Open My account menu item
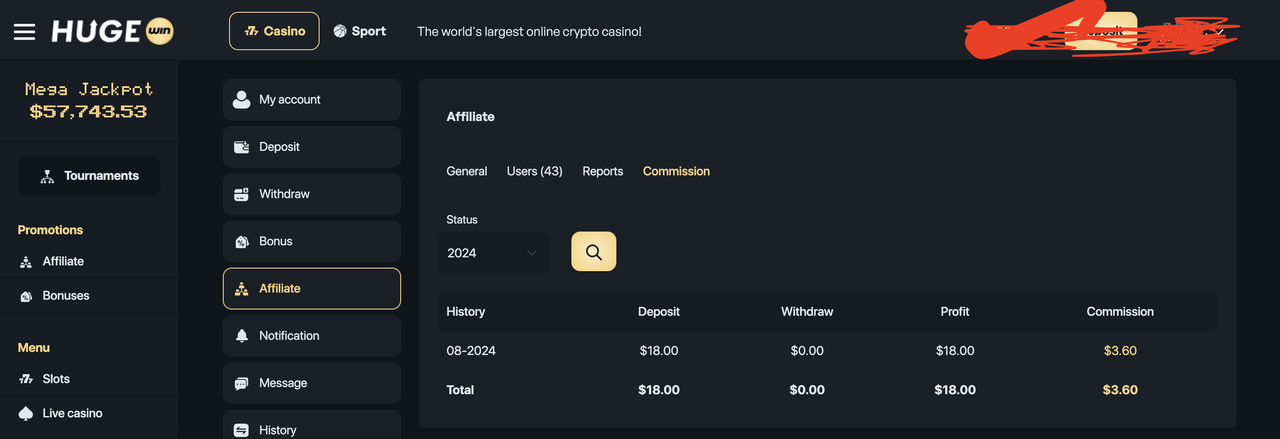1280x439 pixels. coord(312,100)
